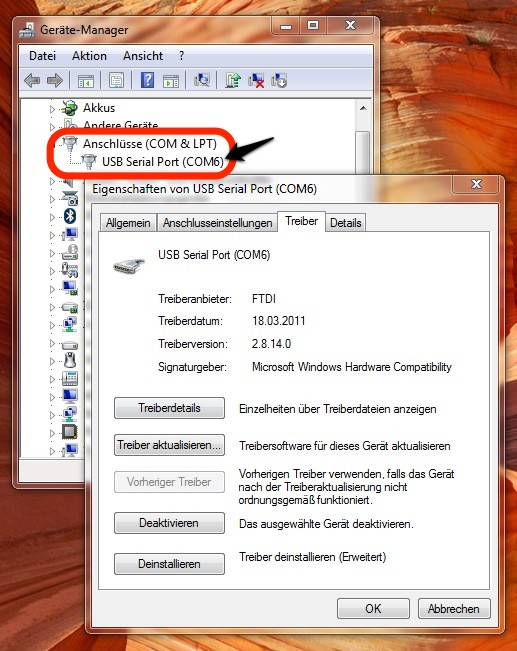Click the down-arrow uninstall toolbar icon

[x=279, y=80]
